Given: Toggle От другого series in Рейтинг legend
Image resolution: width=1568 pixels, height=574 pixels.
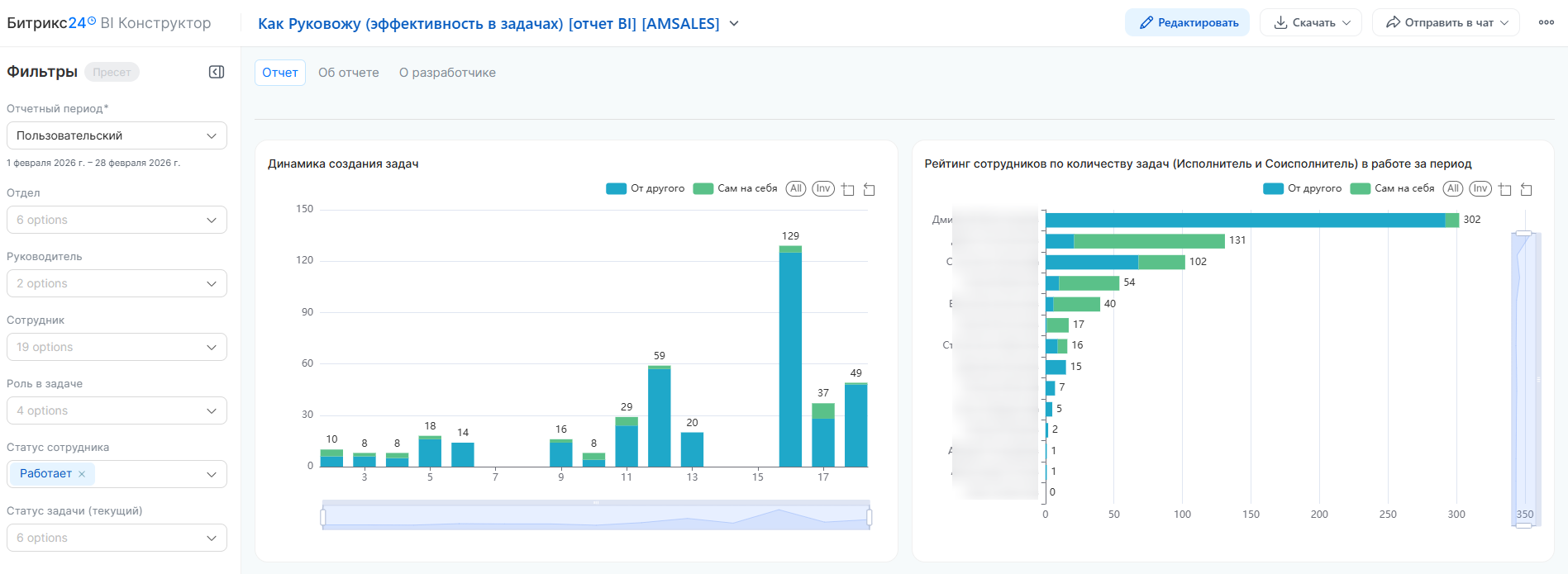Looking at the screenshot, I should (x=1303, y=188).
